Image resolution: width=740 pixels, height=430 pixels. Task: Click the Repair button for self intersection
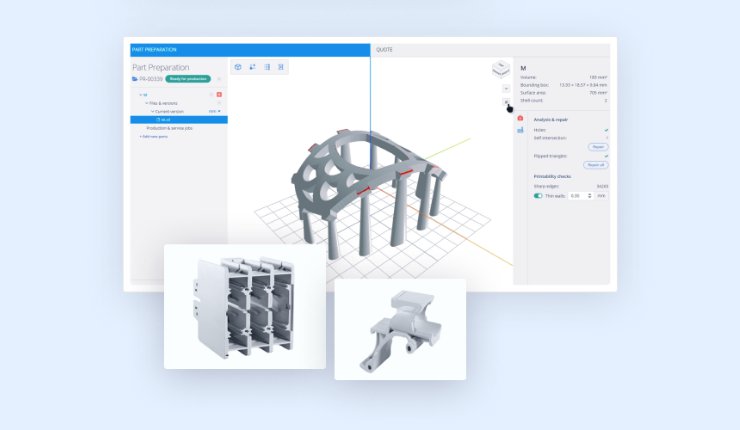pyautogui.click(x=598, y=146)
